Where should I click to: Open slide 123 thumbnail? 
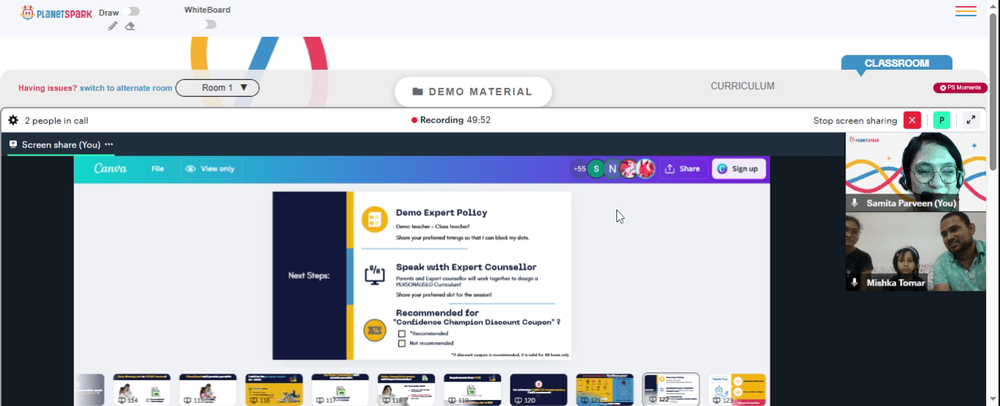pyautogui.click(x=737, y=389)
